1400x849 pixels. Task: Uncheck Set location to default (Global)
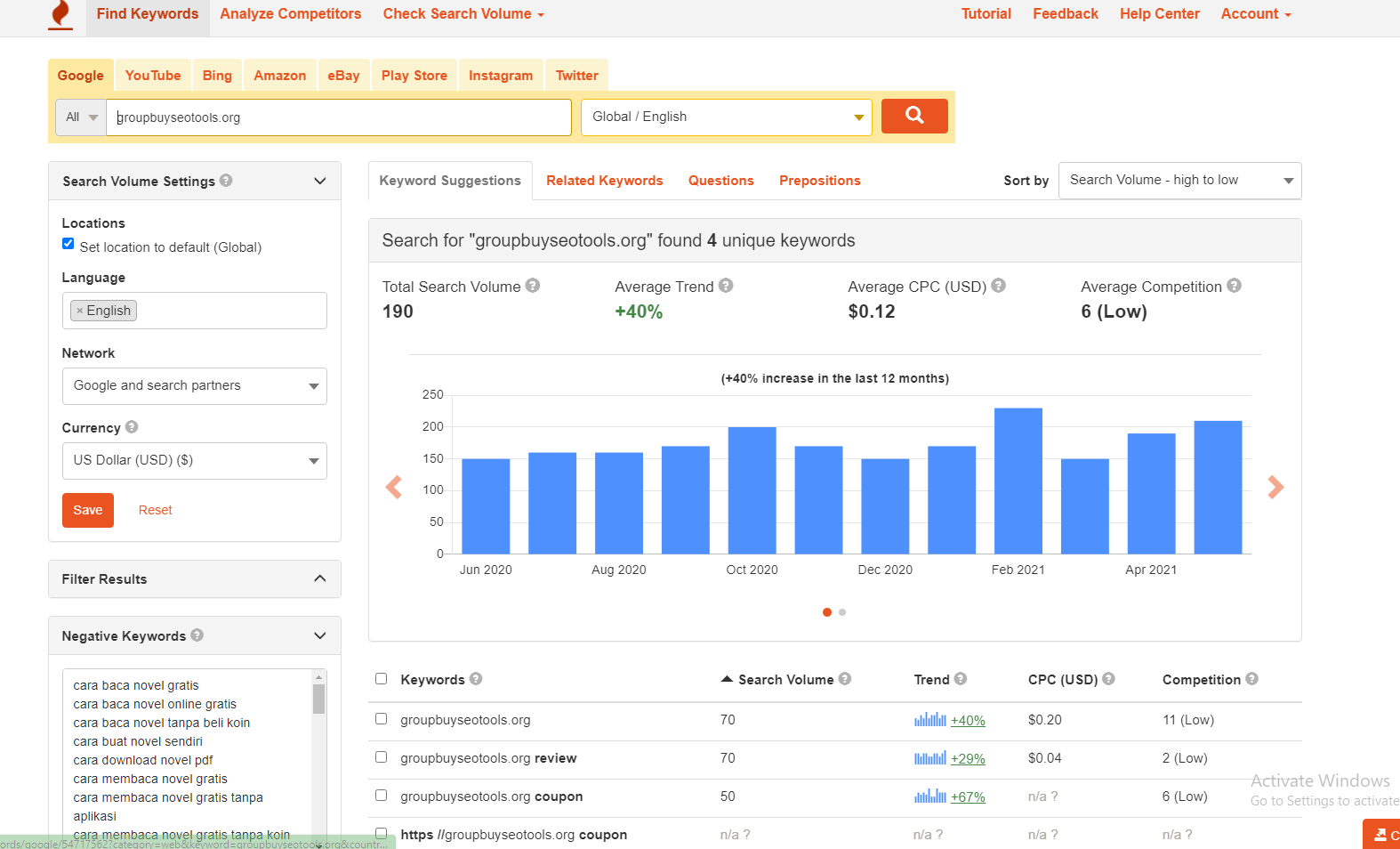click(x=68, y=244)
